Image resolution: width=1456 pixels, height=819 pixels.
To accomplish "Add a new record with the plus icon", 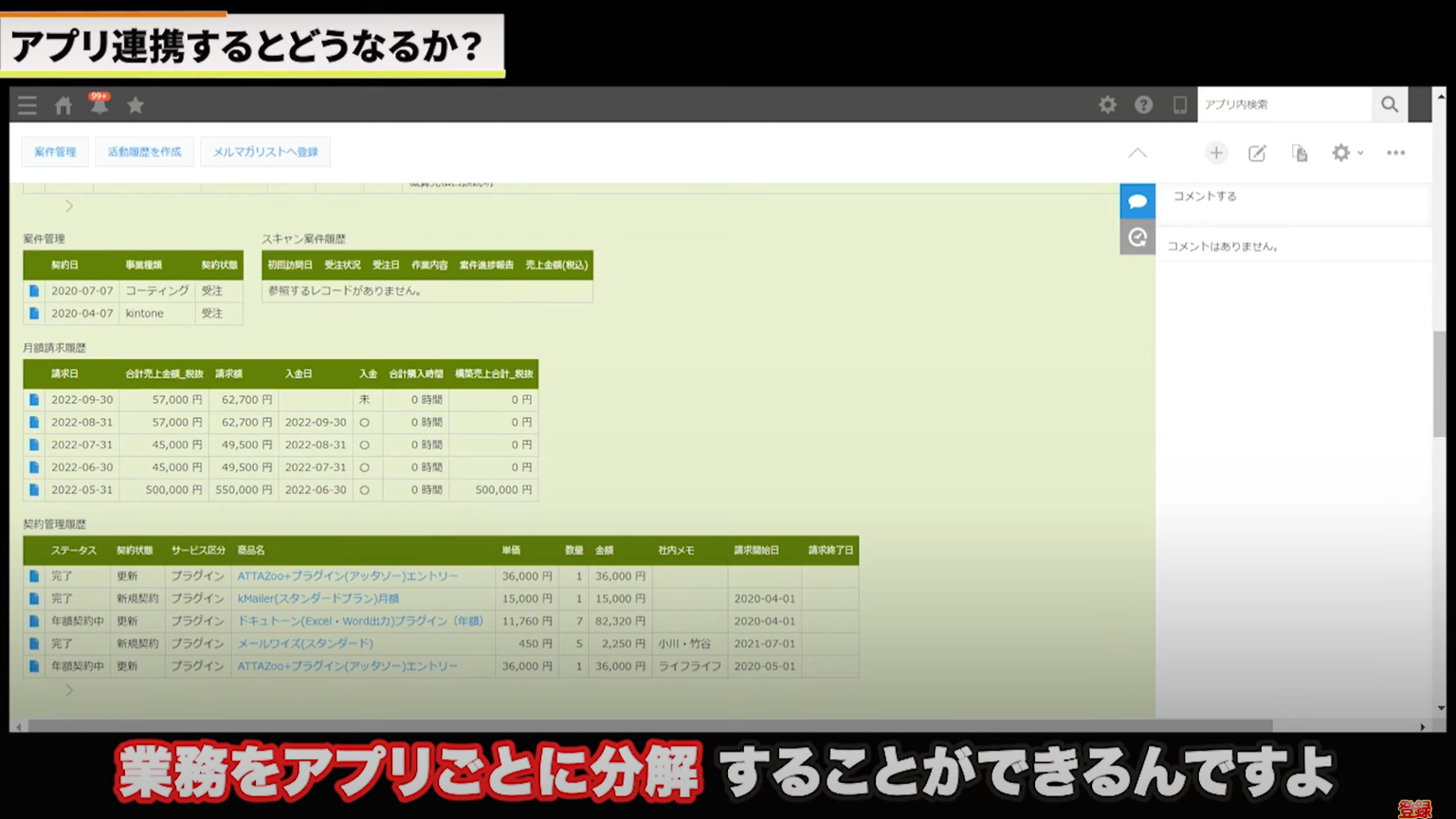I will 1215,153.
